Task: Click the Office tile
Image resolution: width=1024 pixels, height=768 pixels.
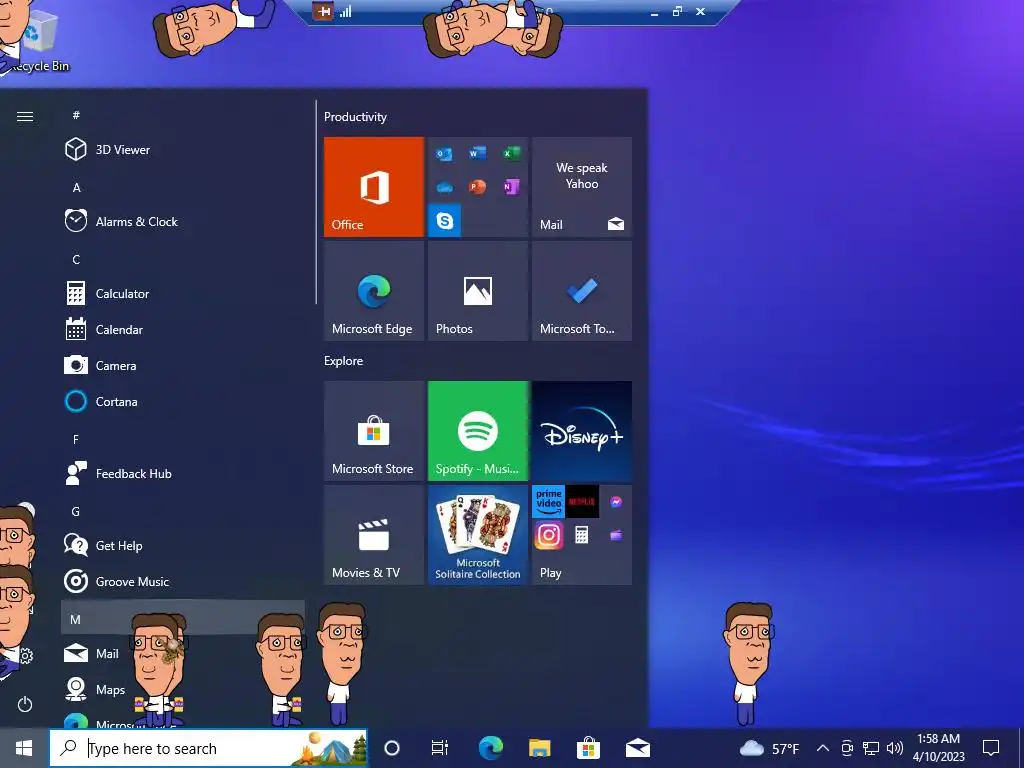Action: pos(374,187)
